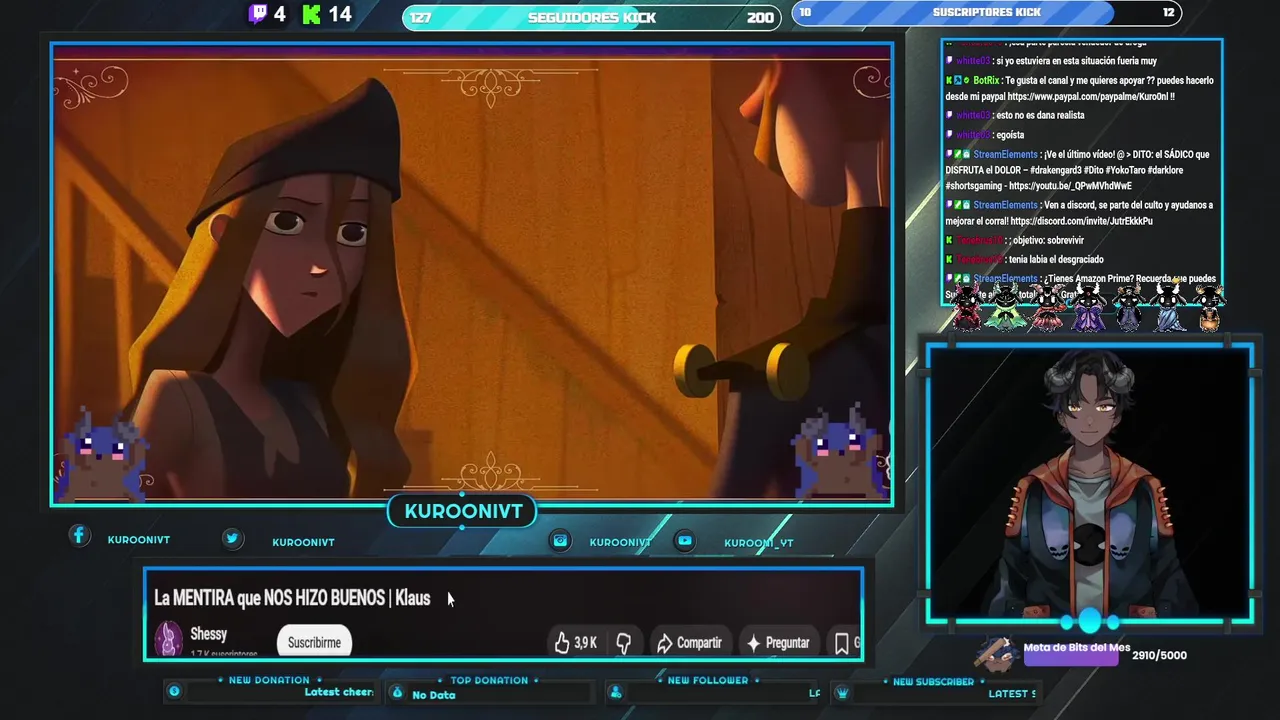
Task: Open Shessy's channel avatar
Action: (169, 638)
